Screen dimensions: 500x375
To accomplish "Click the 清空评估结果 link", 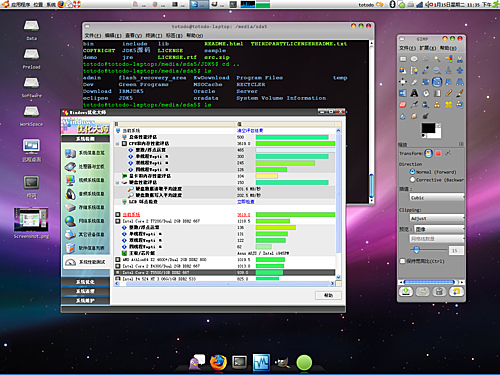I will pos(250,130).
